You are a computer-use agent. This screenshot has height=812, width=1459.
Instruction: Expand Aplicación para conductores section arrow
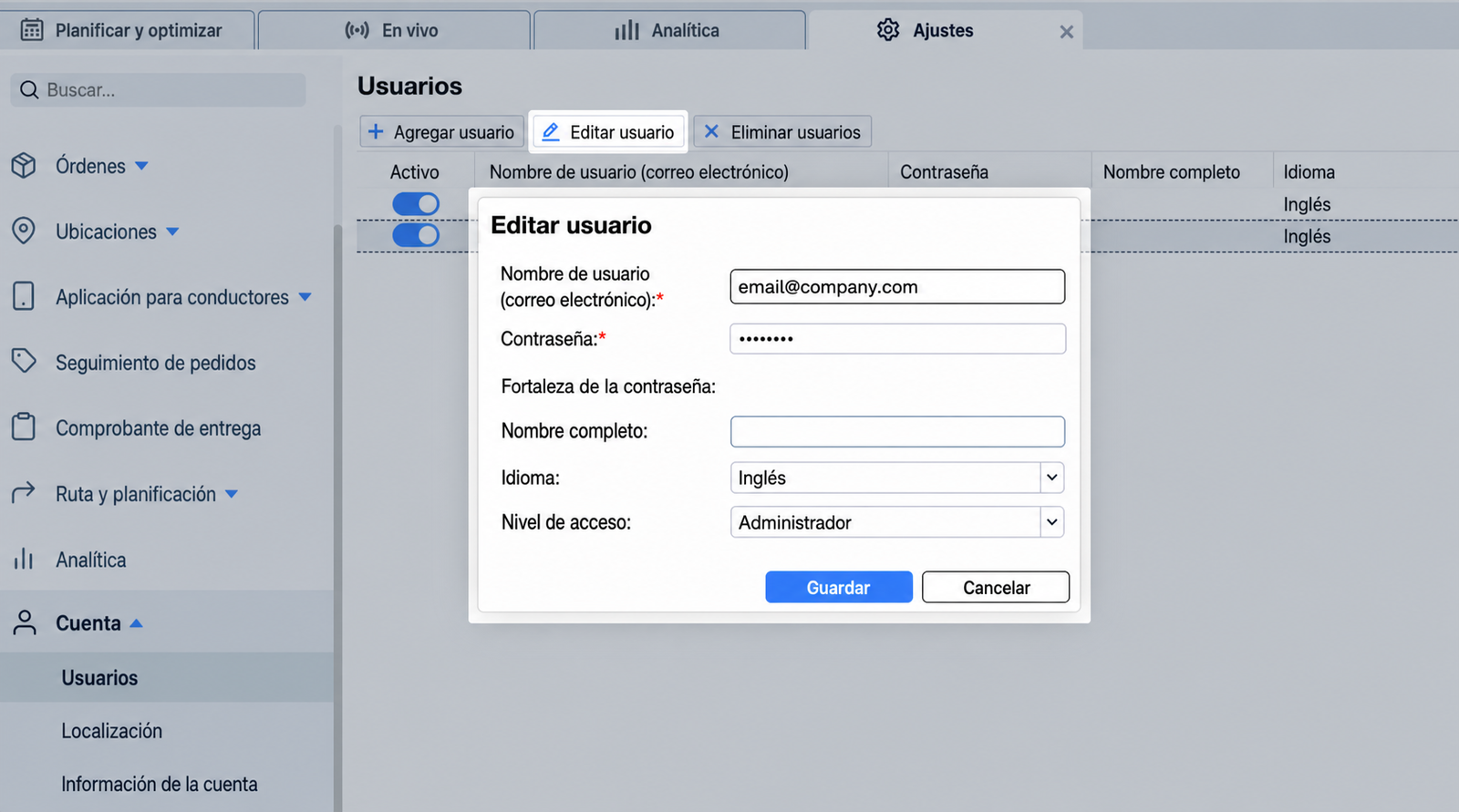tap(305, 297)
